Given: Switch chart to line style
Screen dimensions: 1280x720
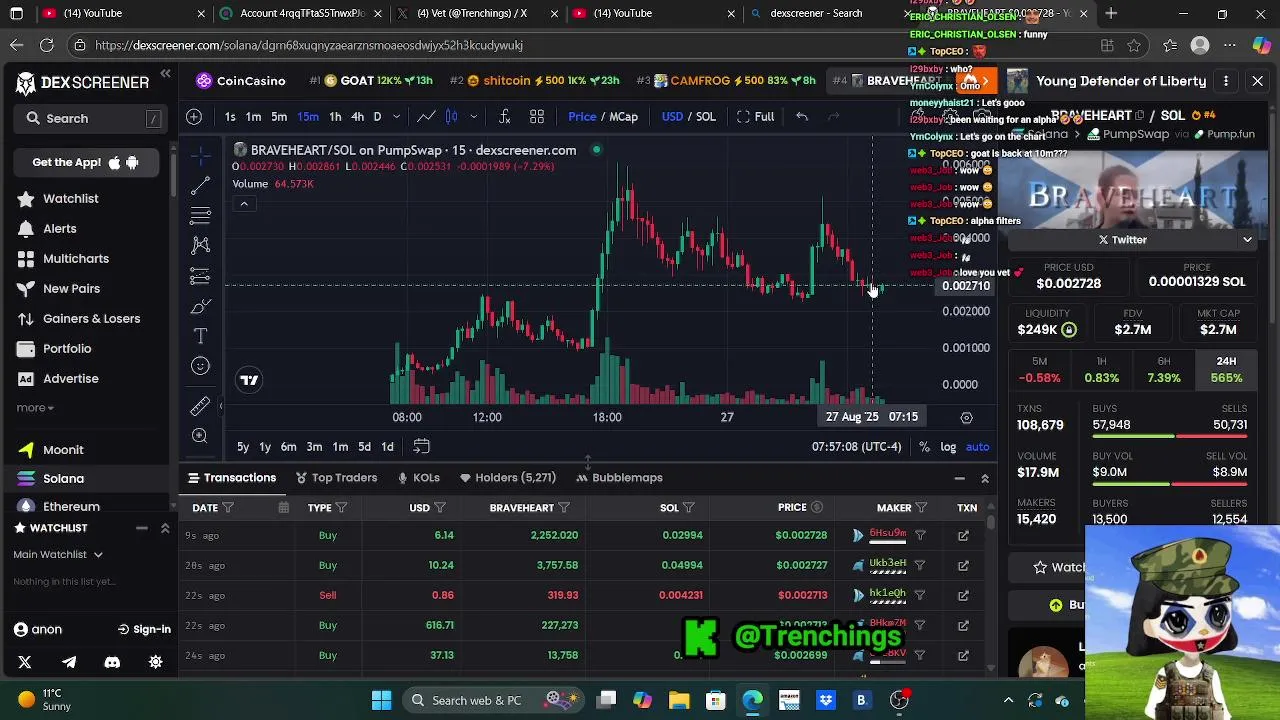Looking at the screenshot, I should pos(426,117).
